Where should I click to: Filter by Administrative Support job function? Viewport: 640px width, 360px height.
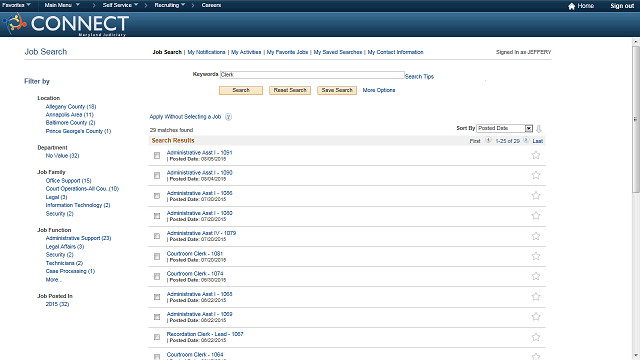click(78, 238)
